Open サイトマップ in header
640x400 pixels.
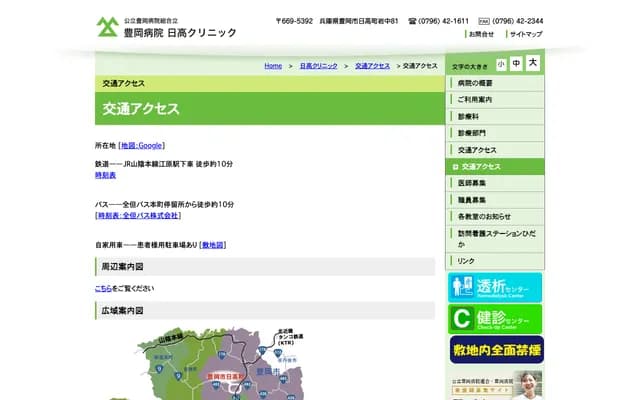(525, 34)
